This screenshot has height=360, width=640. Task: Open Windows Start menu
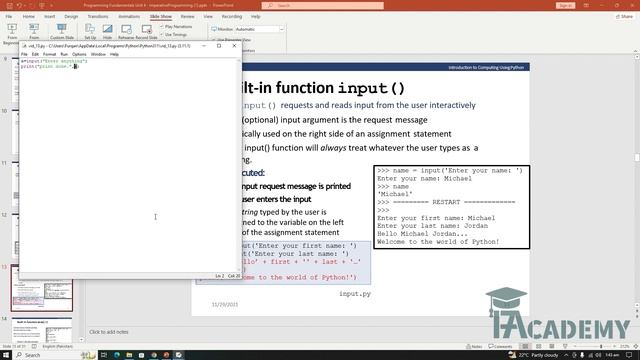pyautogui.click(x=6, y=355)
